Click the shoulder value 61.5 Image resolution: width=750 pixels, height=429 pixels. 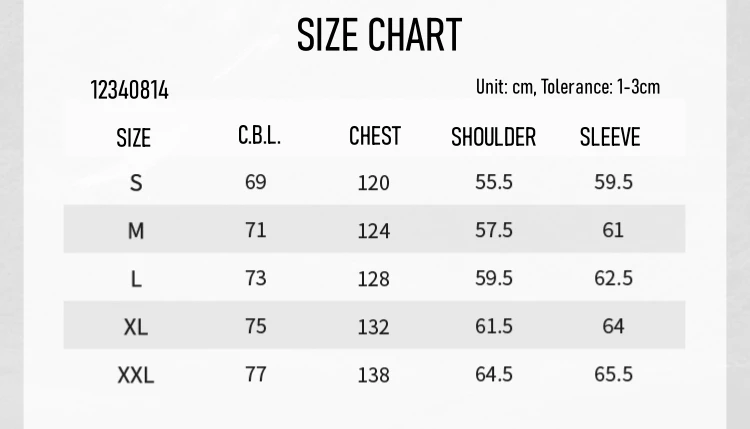click(494, 325)
